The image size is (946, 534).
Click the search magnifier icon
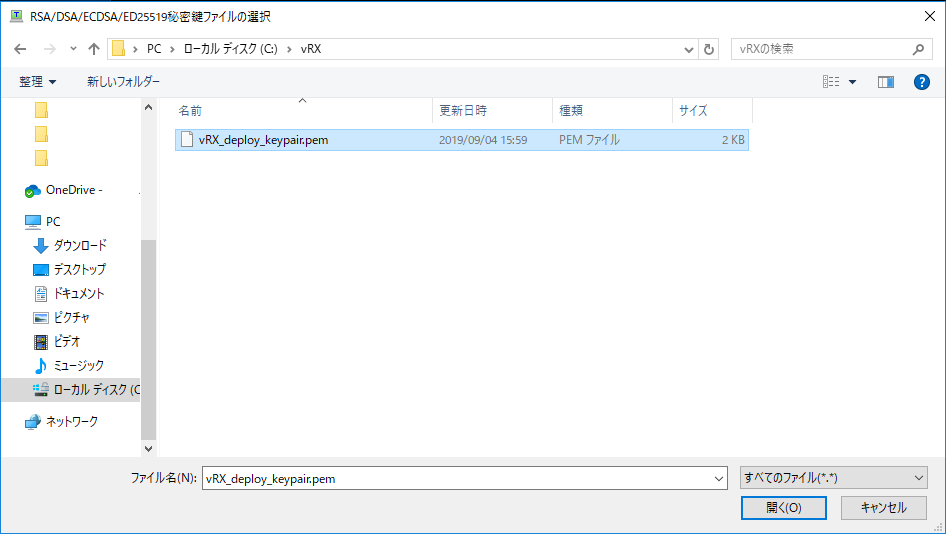[x=919, y=49]
